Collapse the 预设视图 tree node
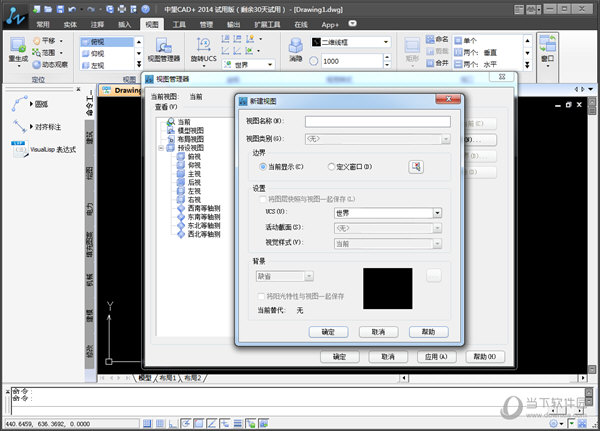This screenshot has height=431, width=600. coord(161,148)
